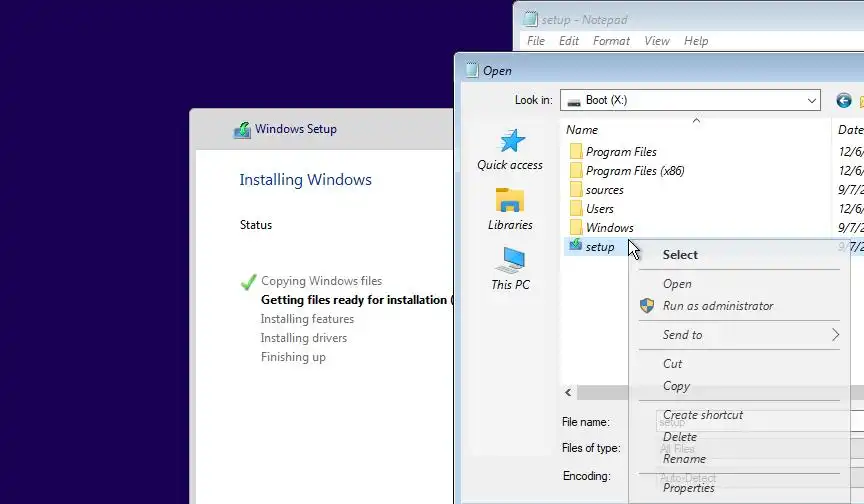Open Notepad Help menu
864x504 pixels.
696,41
